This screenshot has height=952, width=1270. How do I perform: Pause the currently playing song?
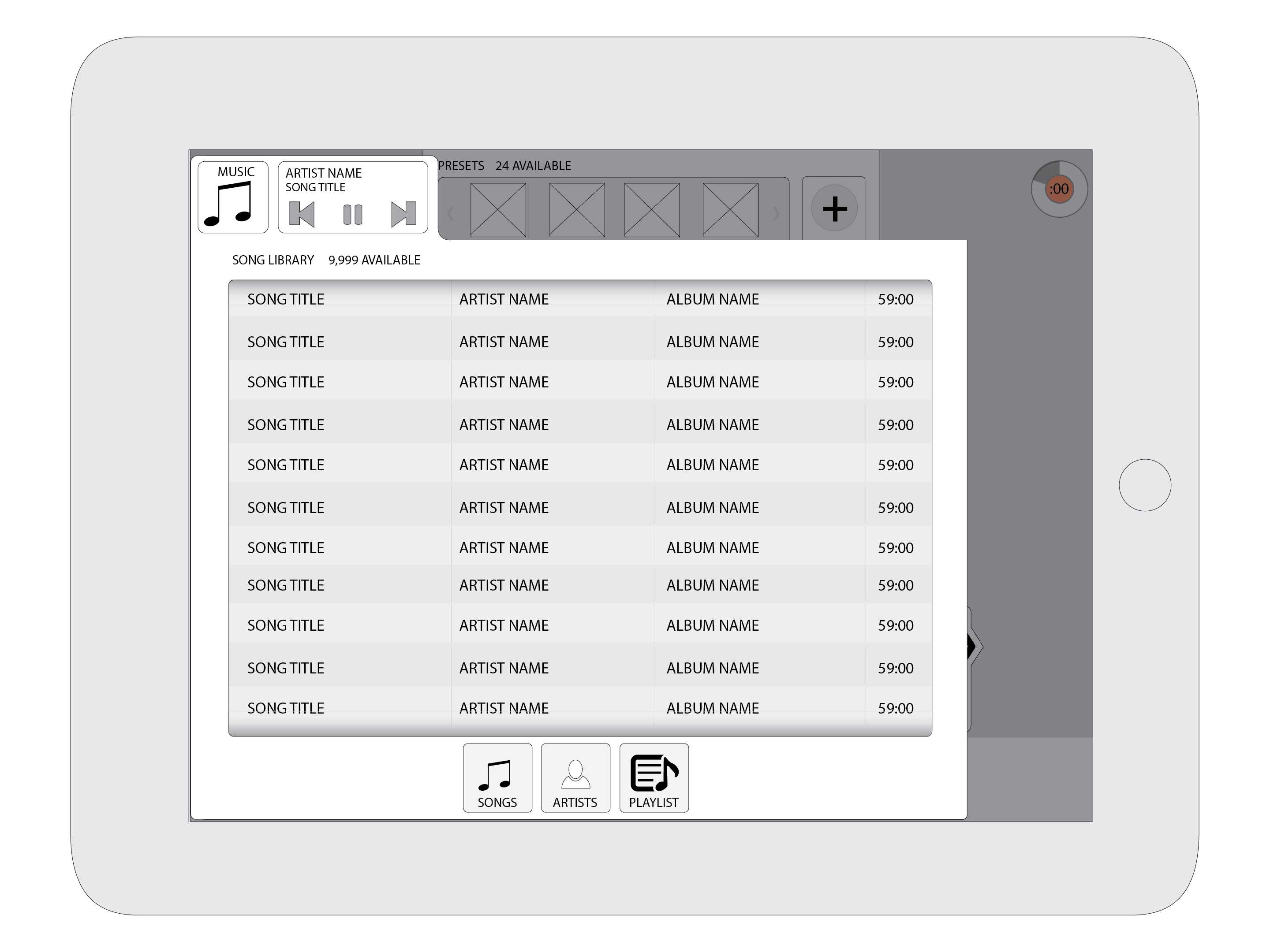[x=352, y=214]
